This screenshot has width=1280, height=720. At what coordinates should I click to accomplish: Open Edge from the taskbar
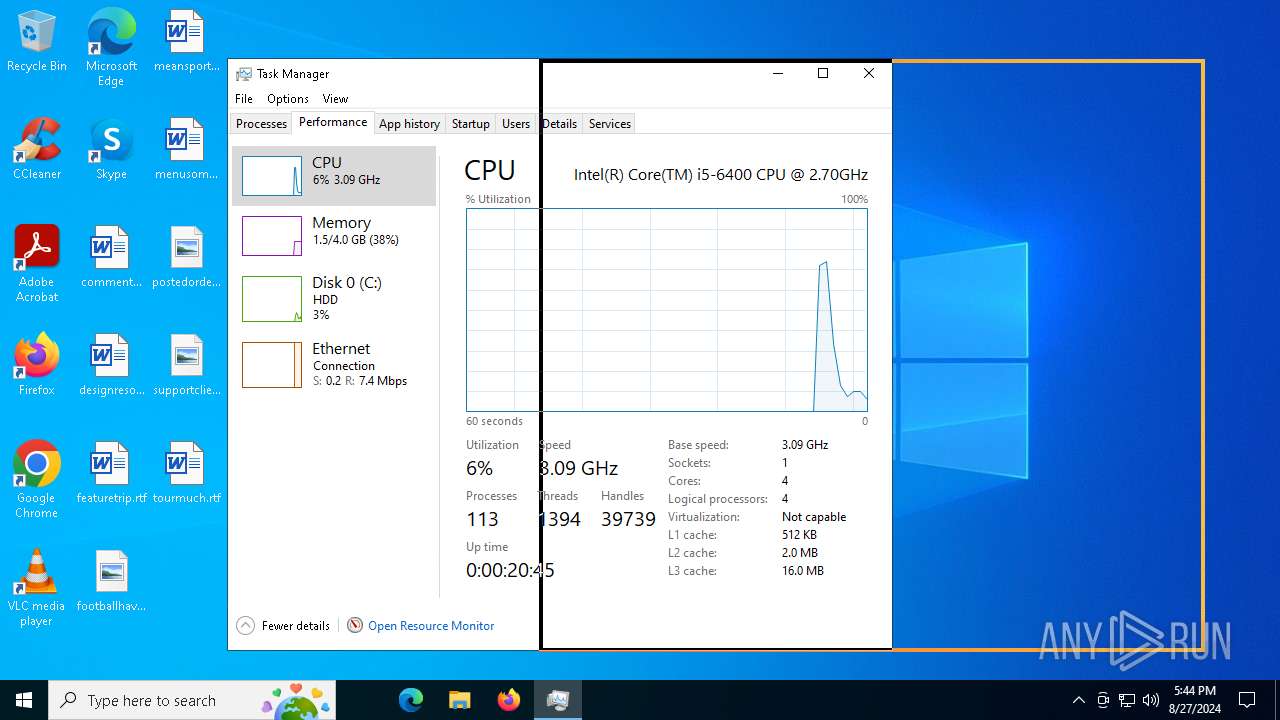pos(411,700)
